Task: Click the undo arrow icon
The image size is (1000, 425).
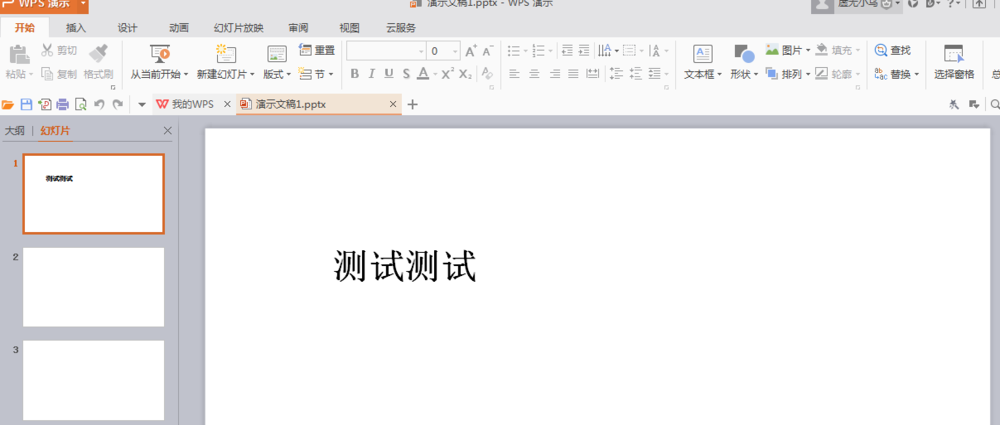Action: coord(99,104)
